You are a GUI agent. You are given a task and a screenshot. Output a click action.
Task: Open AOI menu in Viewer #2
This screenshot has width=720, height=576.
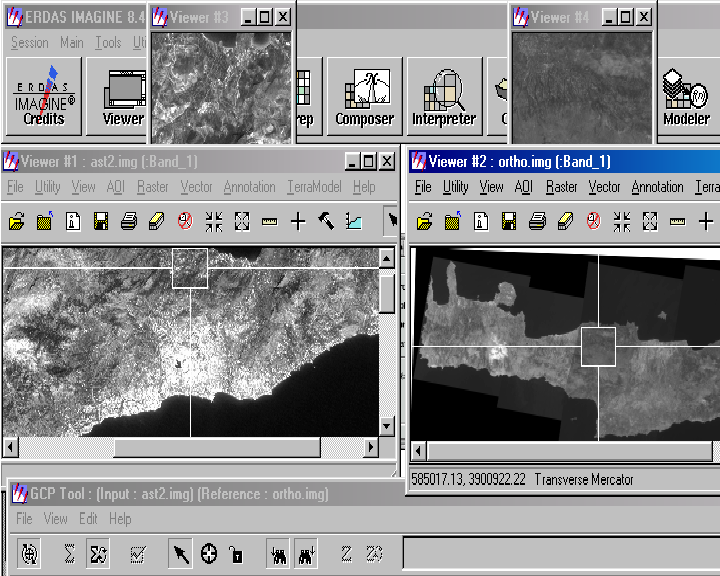tap(523, 187)
